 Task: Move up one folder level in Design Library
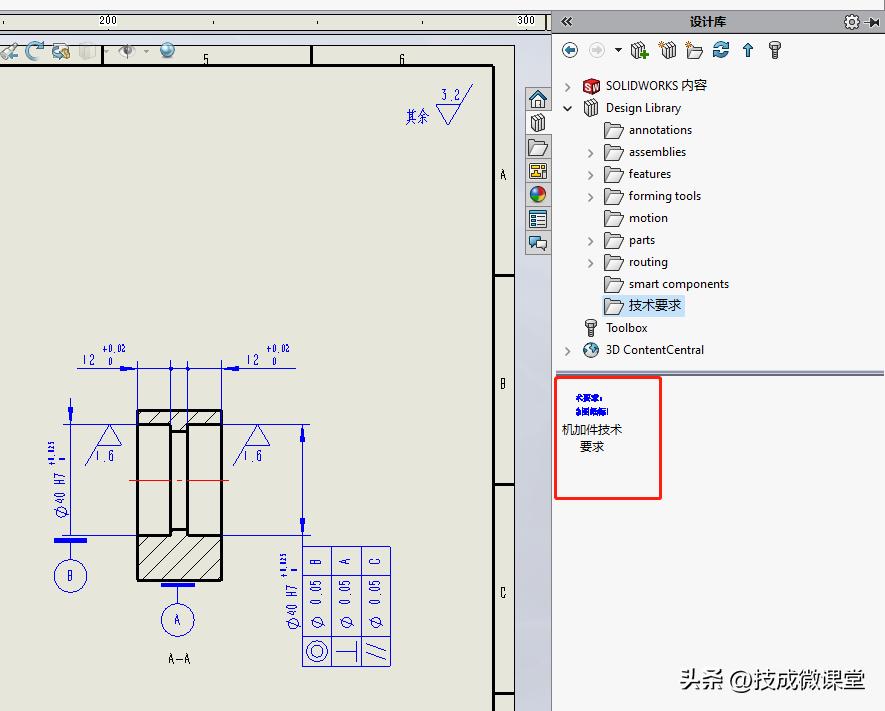tap(747, 50)
